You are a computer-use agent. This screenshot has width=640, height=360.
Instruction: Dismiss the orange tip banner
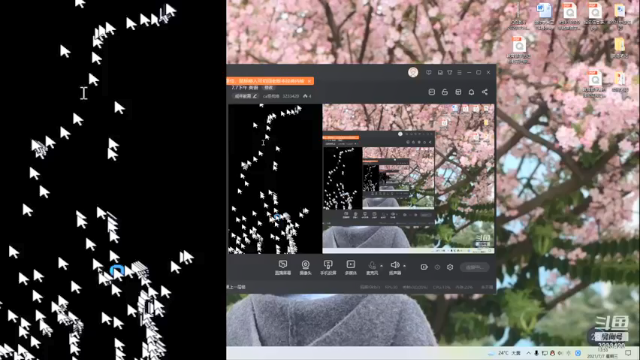(309, 81)
